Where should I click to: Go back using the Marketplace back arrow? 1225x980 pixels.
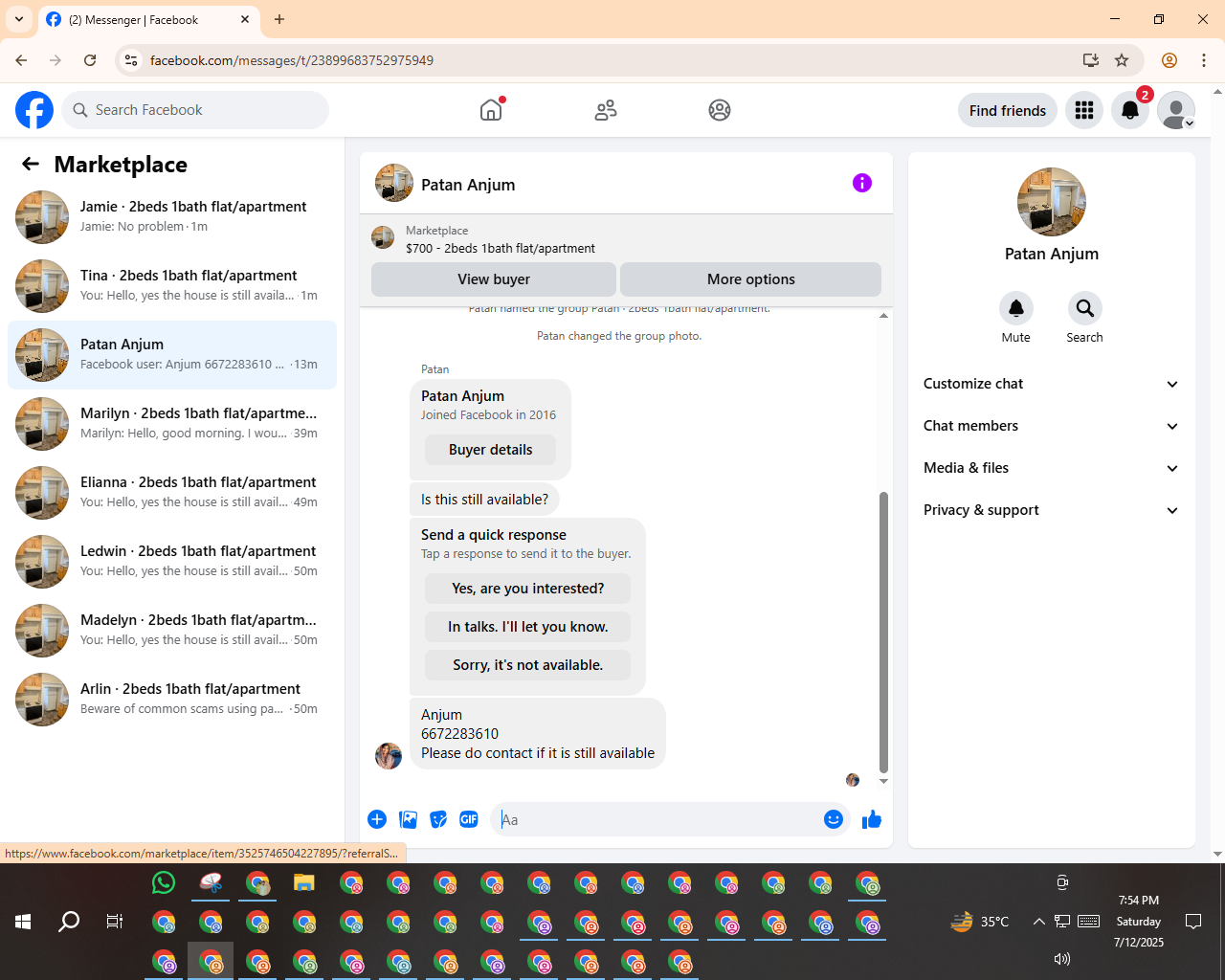[31, 164]
